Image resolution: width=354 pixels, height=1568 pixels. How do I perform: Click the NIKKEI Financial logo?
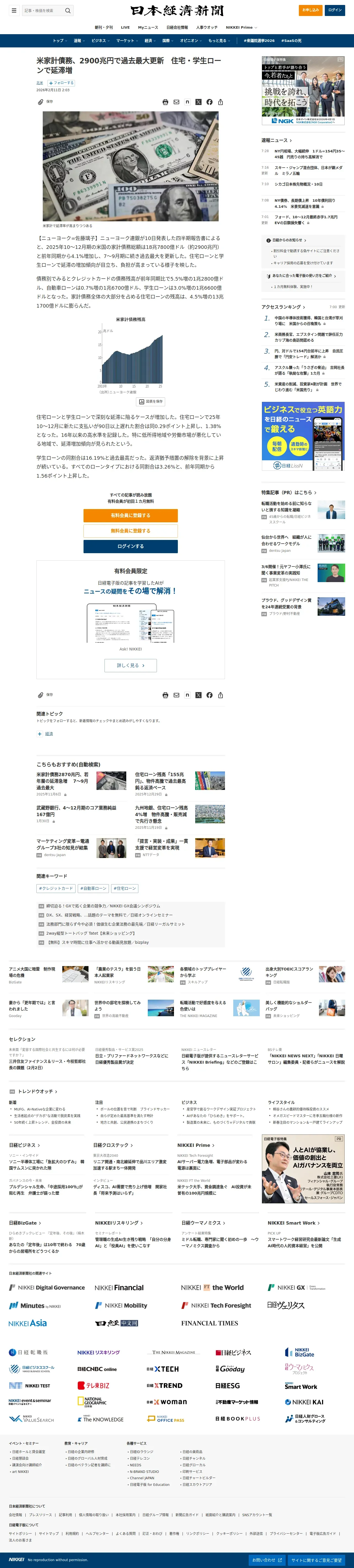point(119,1287)
